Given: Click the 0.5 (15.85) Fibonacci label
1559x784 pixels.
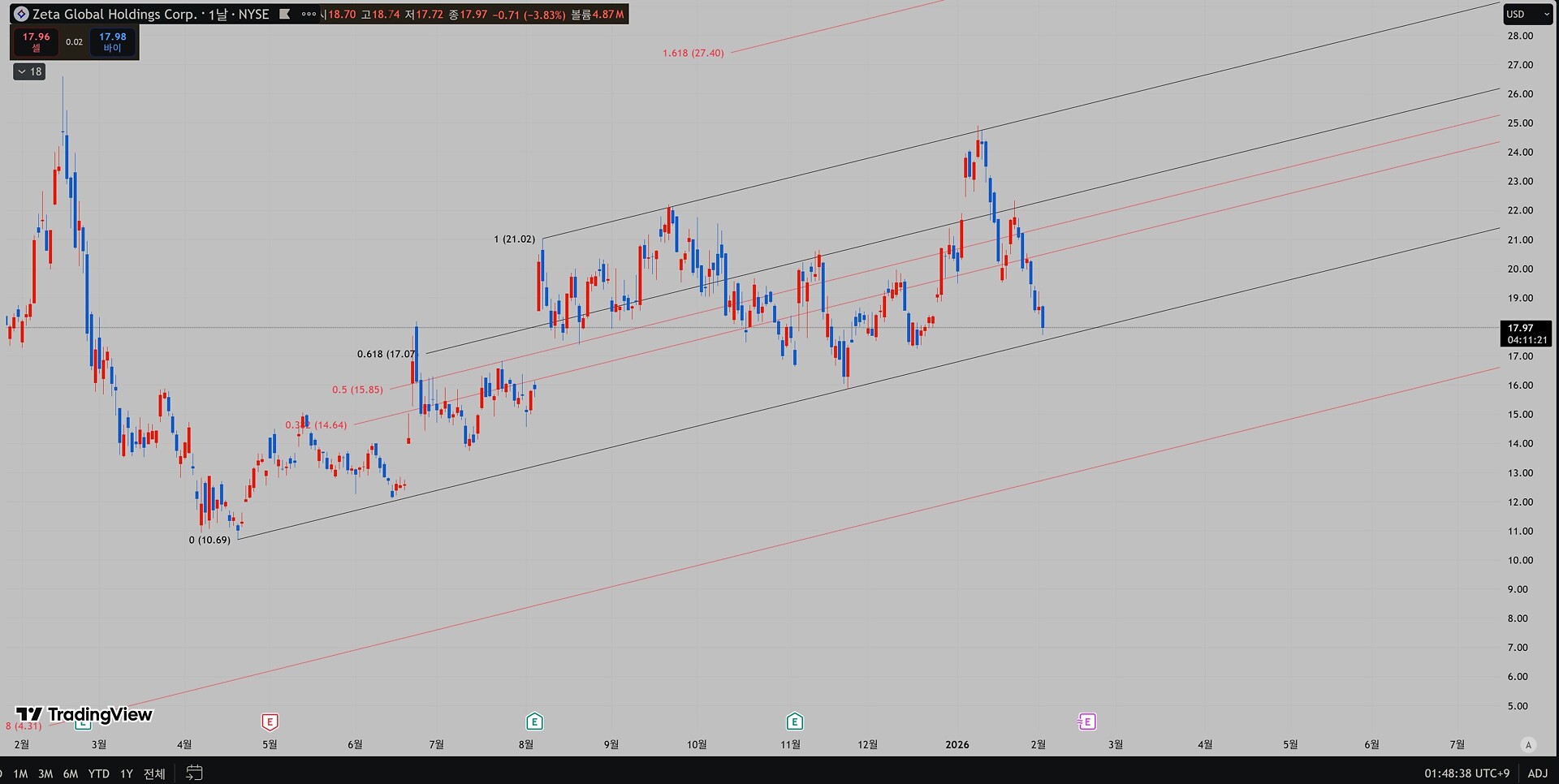Looking at the screenshot, I should point(357,390).
